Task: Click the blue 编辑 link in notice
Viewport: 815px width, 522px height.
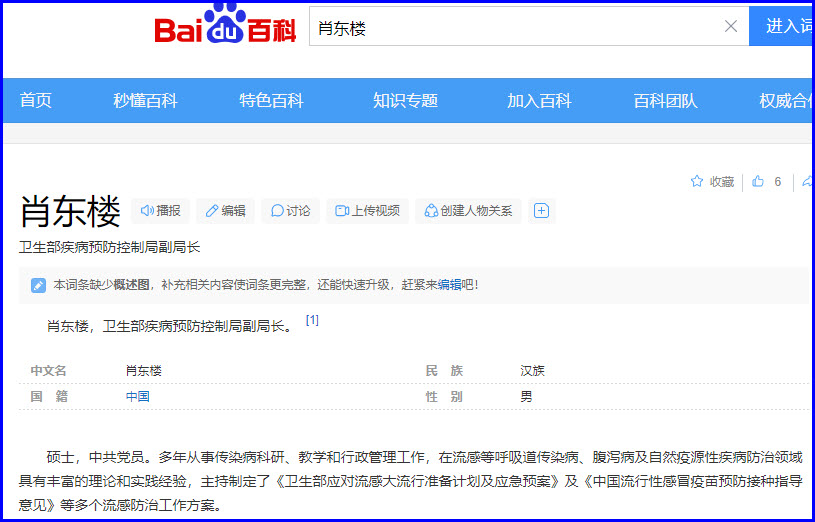Action: pyautogui.click(x=450, y=285)
